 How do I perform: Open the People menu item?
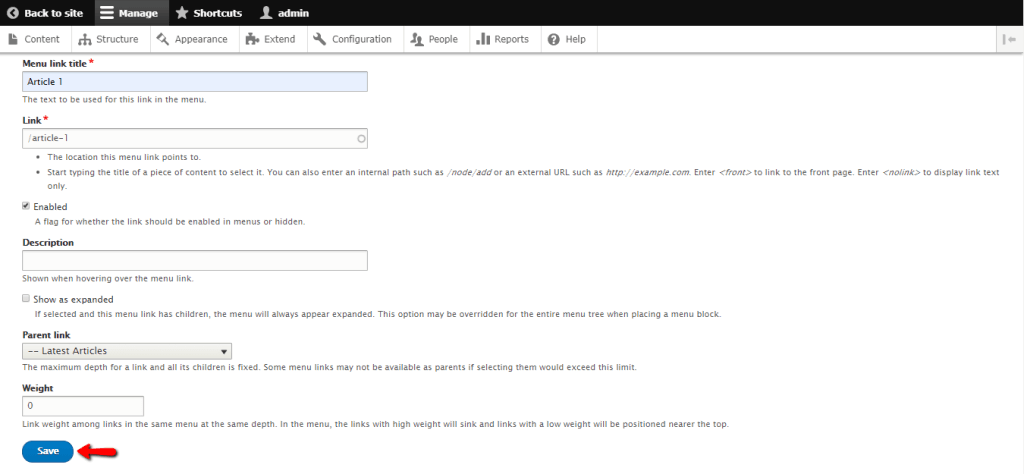pyautogui.click(x=434, y=39)
